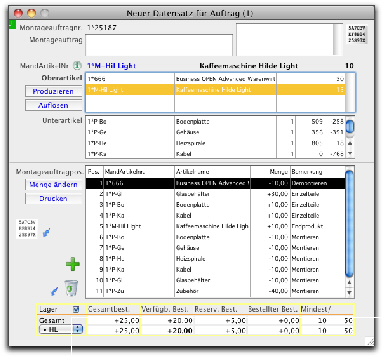
Task: Open the HL warehouse dropdown
Action: [x=61, y=330]
